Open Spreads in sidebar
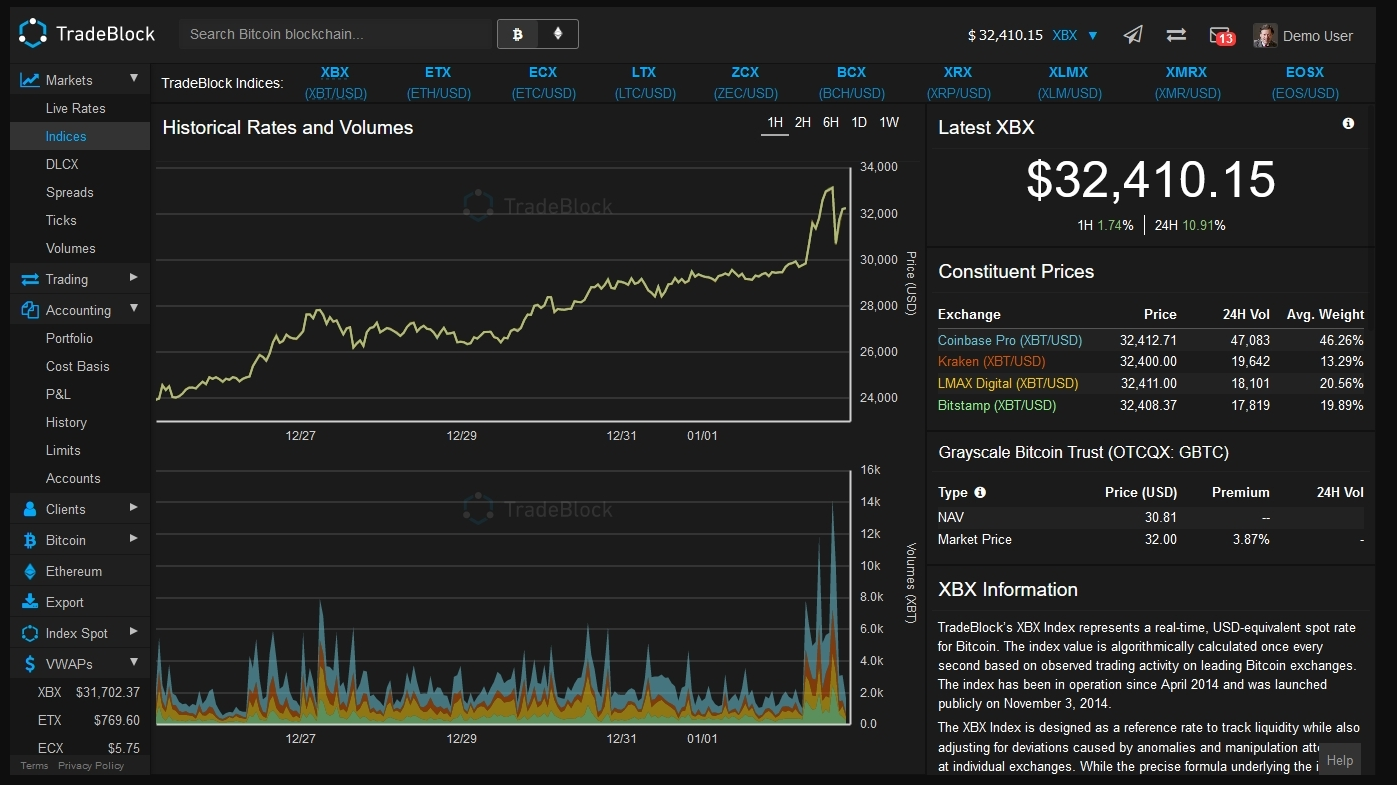This screenshot has width=1397, height=785. 69,192
